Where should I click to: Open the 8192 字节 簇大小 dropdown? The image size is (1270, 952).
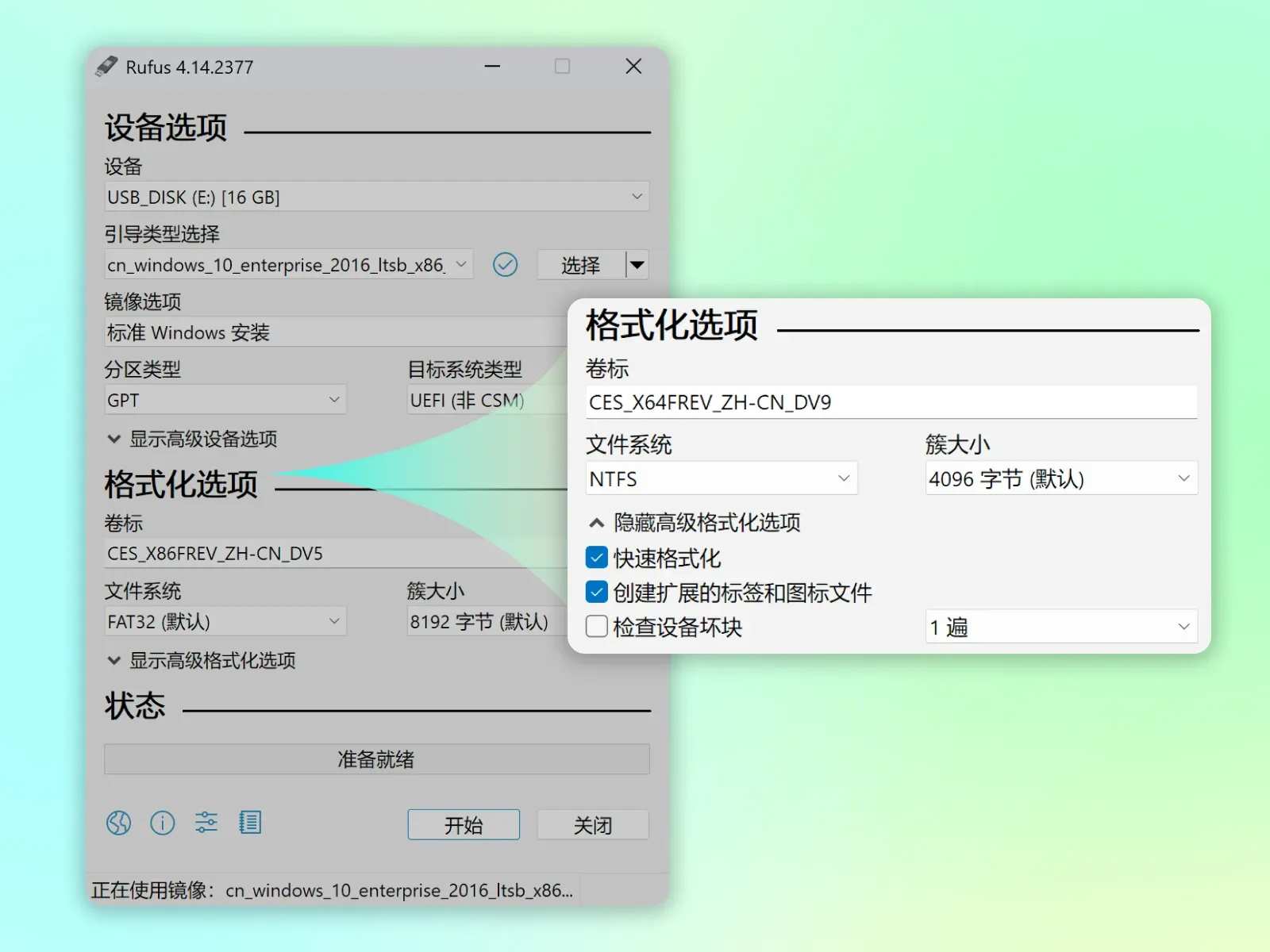pos(487,621)
